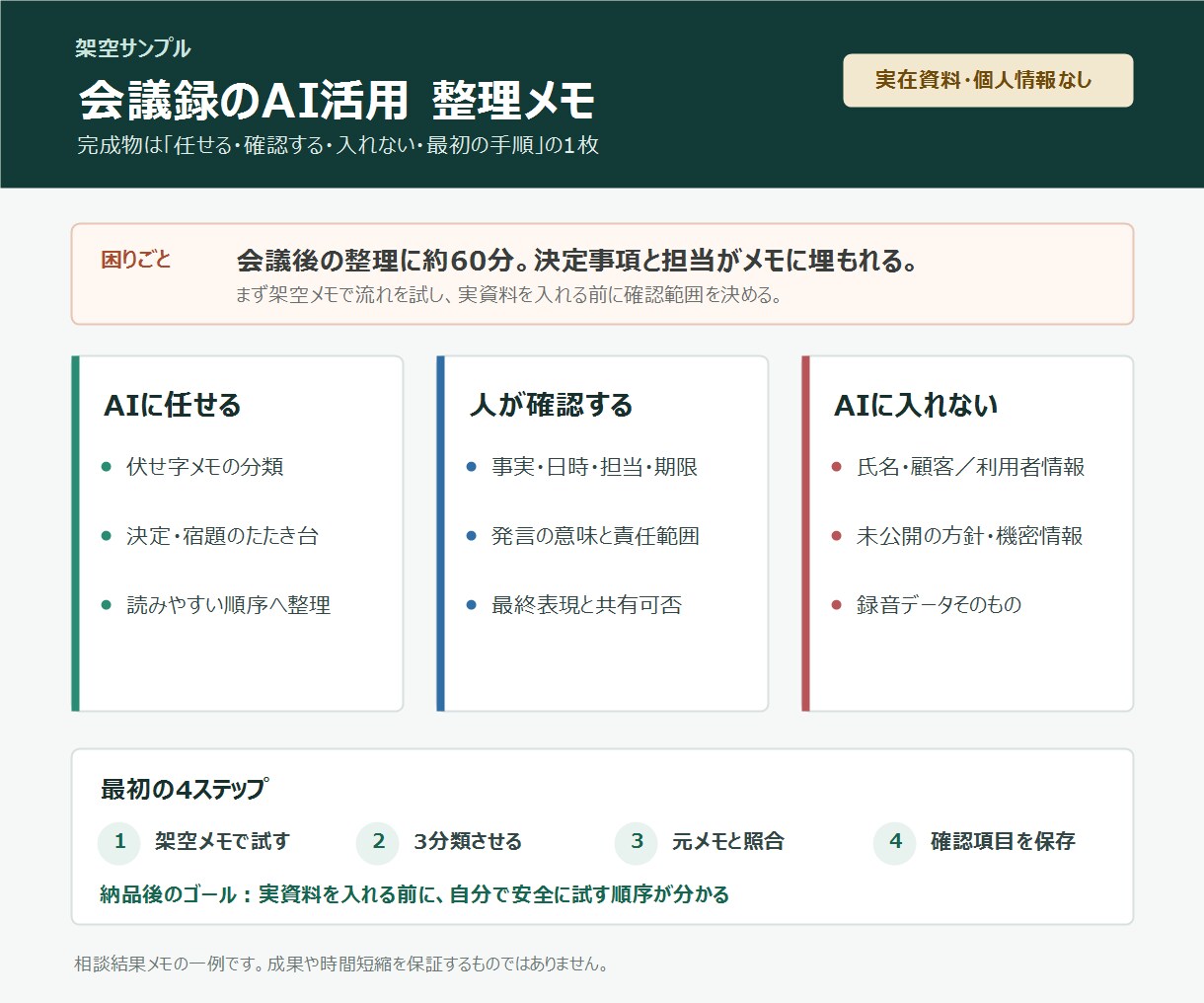This screenshot has width=1204, height=1003.
Task: Click headline 会議後の整理に約60分。決定事項と担当がメモに埋もれる。
Action: coord(578,261)
